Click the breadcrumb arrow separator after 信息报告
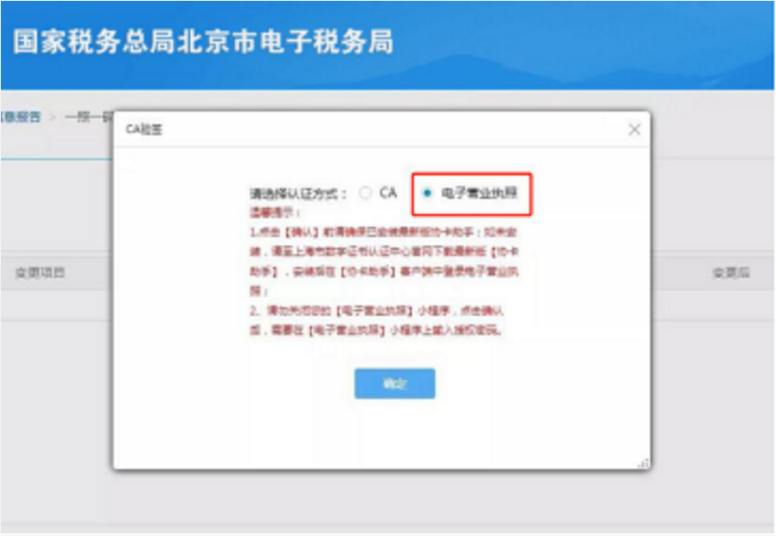 tap(53, 117)
